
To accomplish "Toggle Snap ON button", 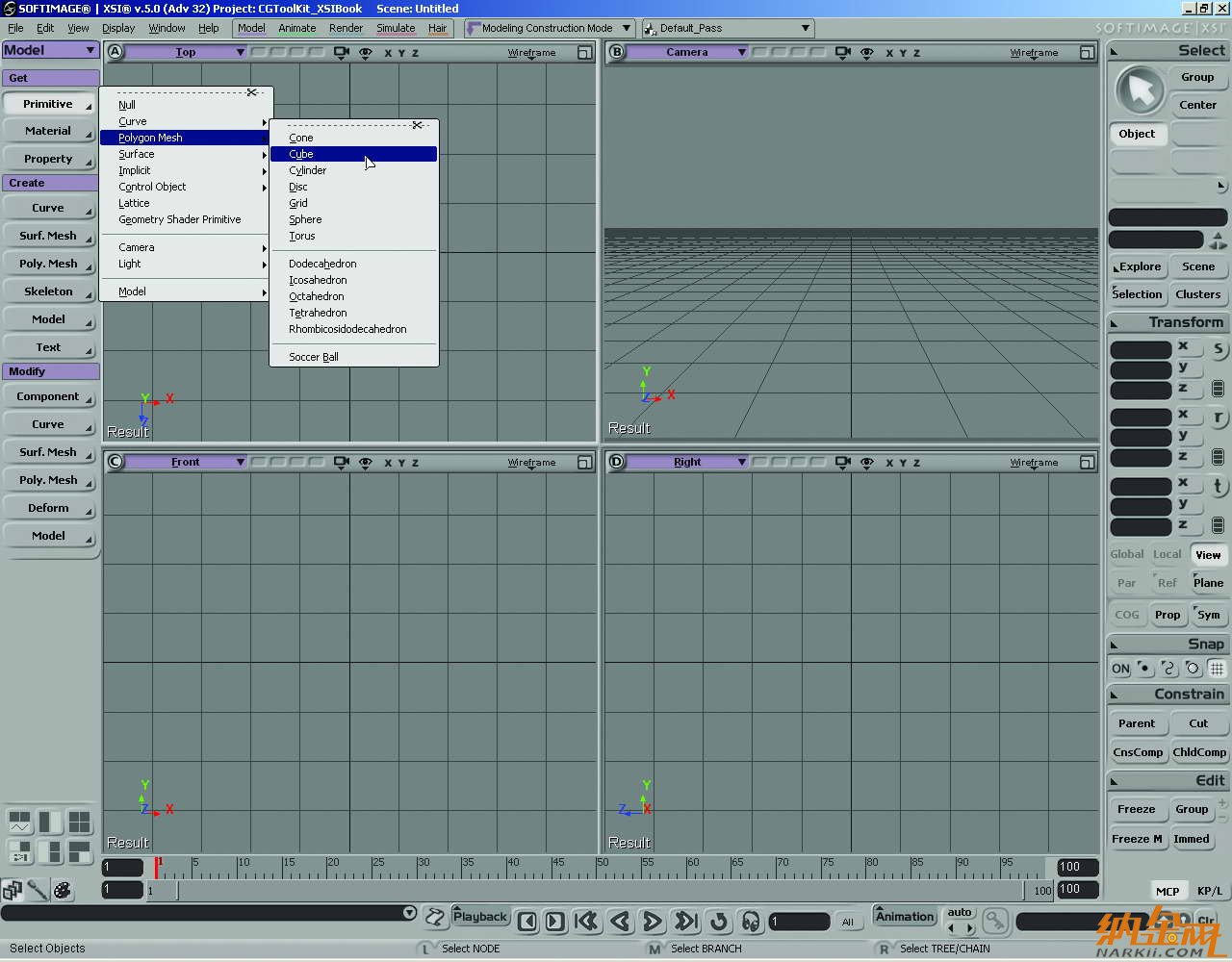I will 1120,669.
